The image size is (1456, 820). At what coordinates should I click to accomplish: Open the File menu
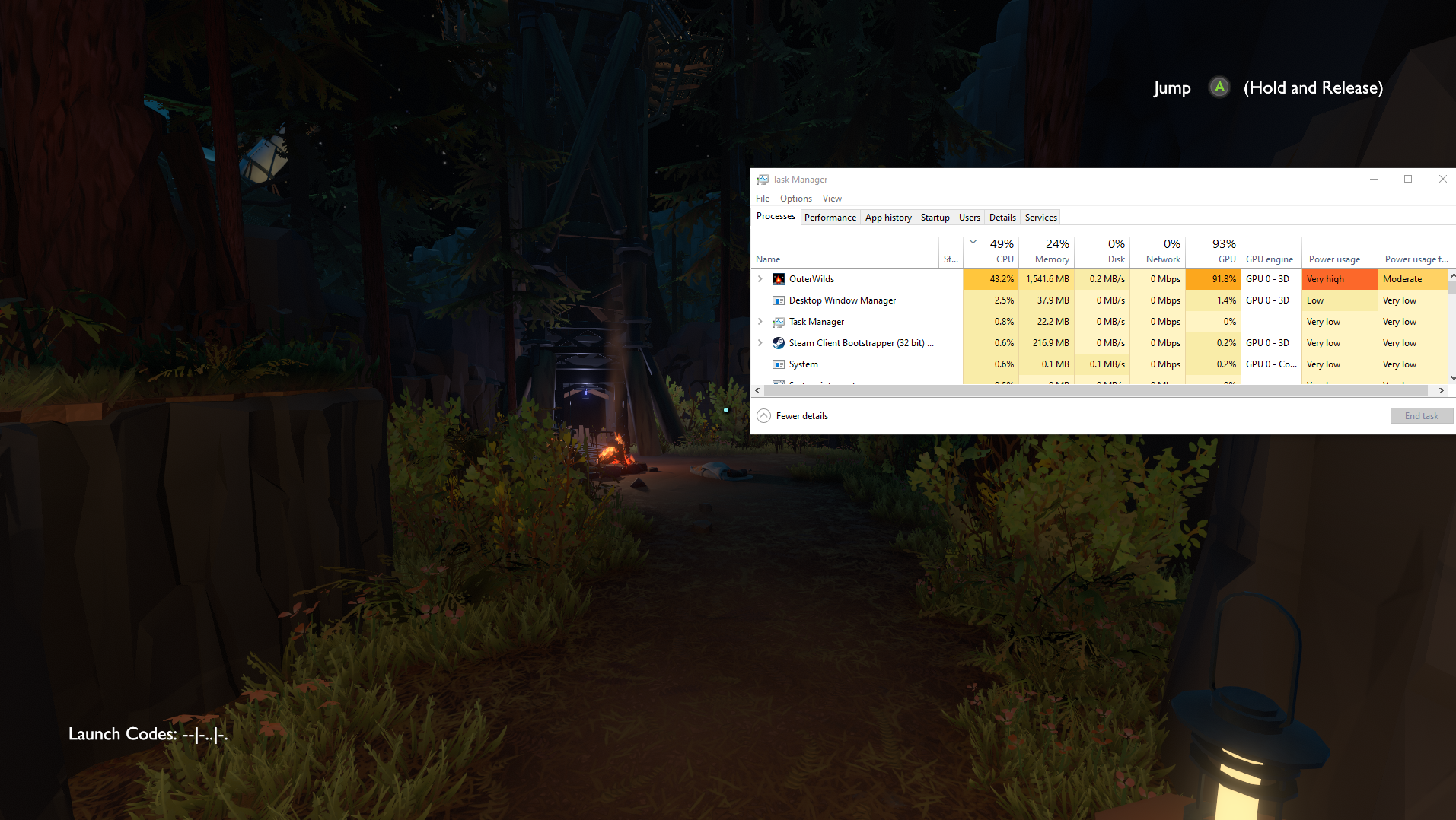[763, 199]
